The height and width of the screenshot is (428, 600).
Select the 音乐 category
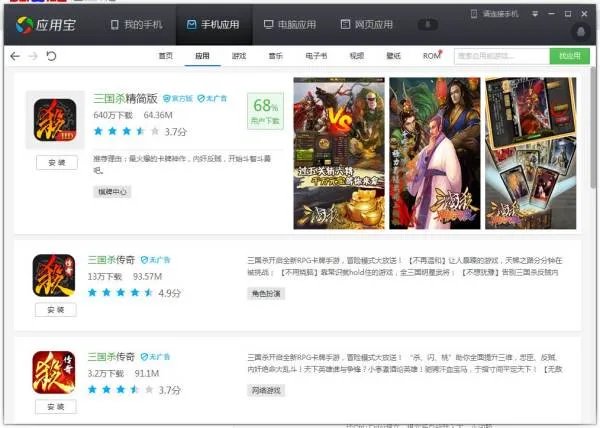(276, 56)
